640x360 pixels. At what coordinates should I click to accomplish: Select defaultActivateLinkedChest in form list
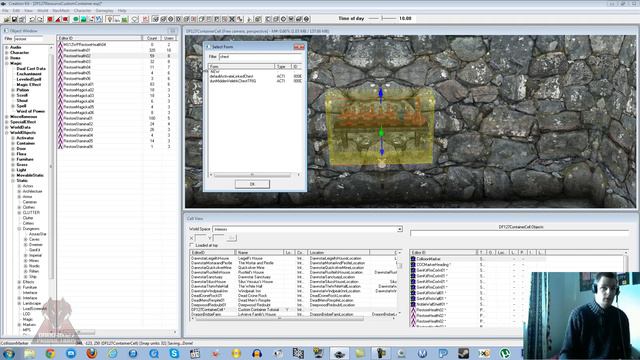[x=256, y=76]
